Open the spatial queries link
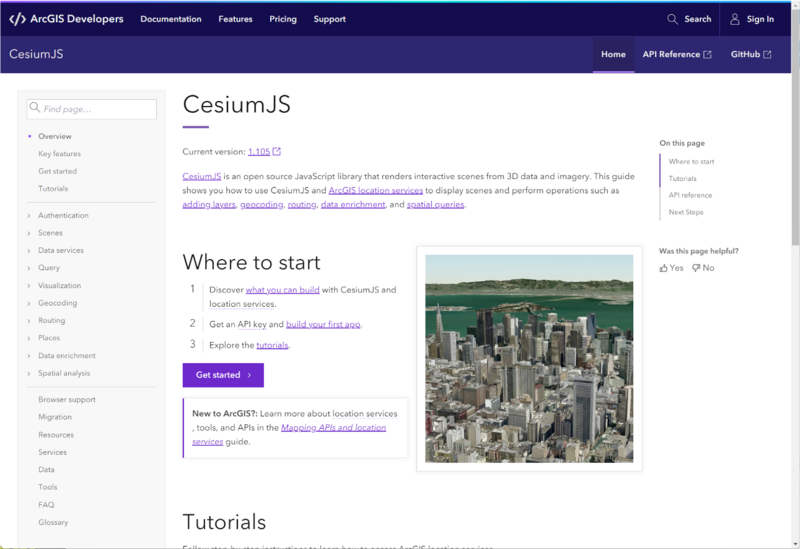 pos(435,205)
